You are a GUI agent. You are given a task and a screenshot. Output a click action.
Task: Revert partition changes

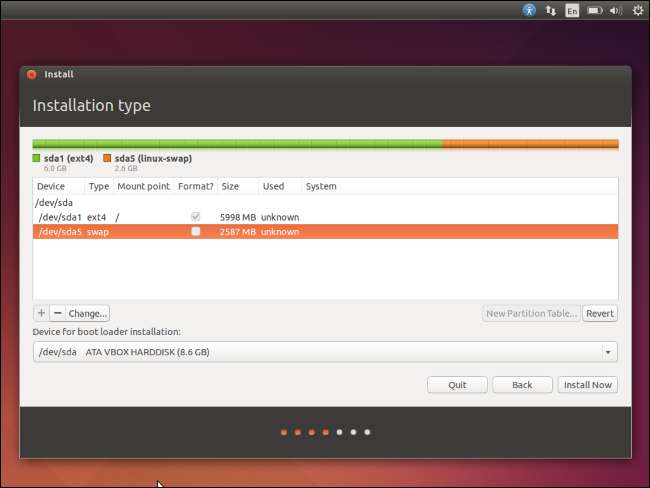(x=599, y=313)
